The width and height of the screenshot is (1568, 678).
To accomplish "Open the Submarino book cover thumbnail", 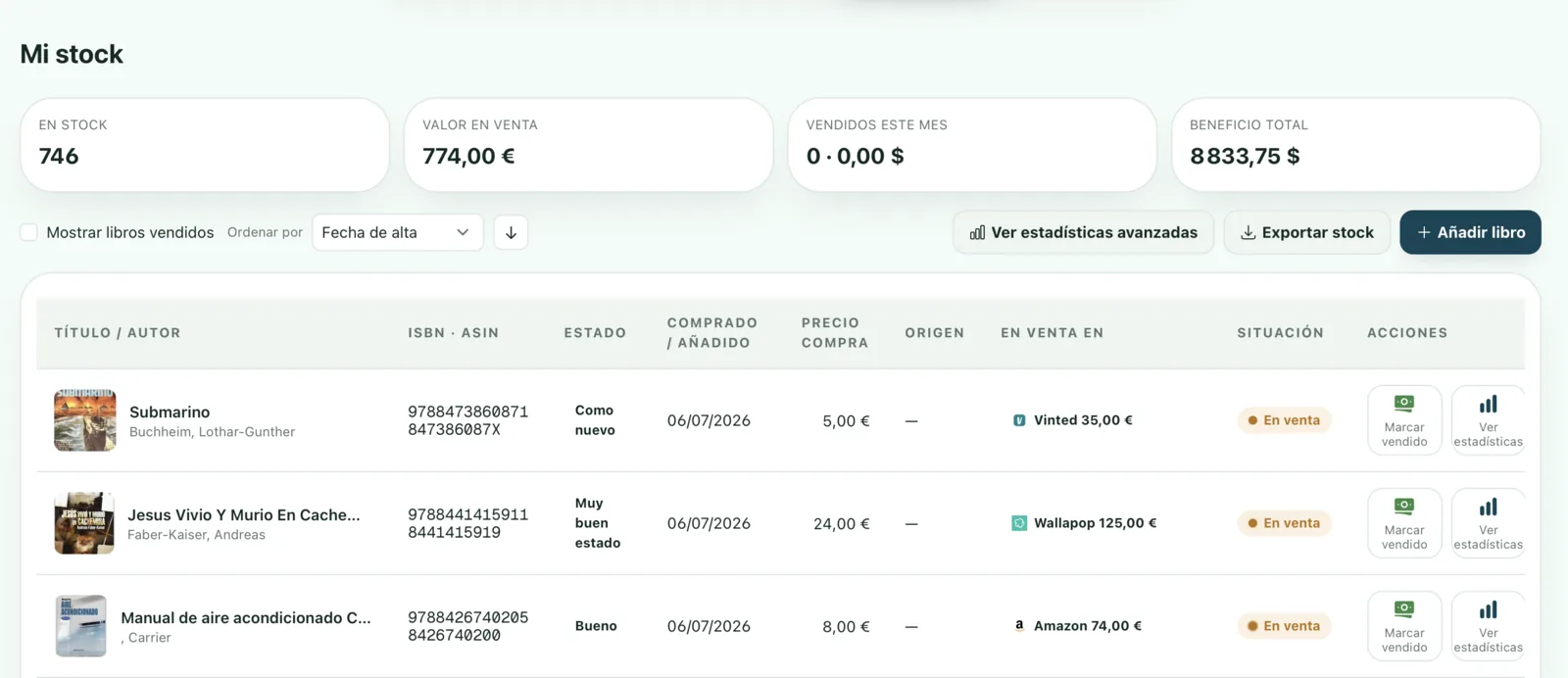I will 85,420.
